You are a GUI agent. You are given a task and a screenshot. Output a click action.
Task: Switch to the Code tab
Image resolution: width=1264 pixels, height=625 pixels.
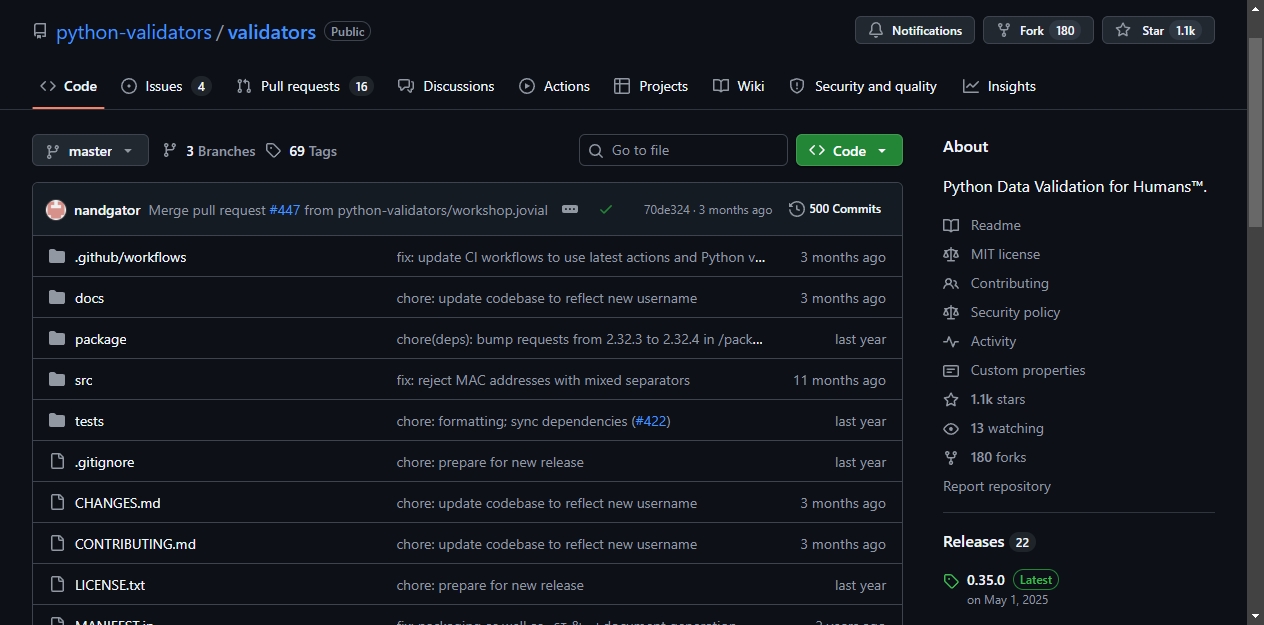[68, 86]
